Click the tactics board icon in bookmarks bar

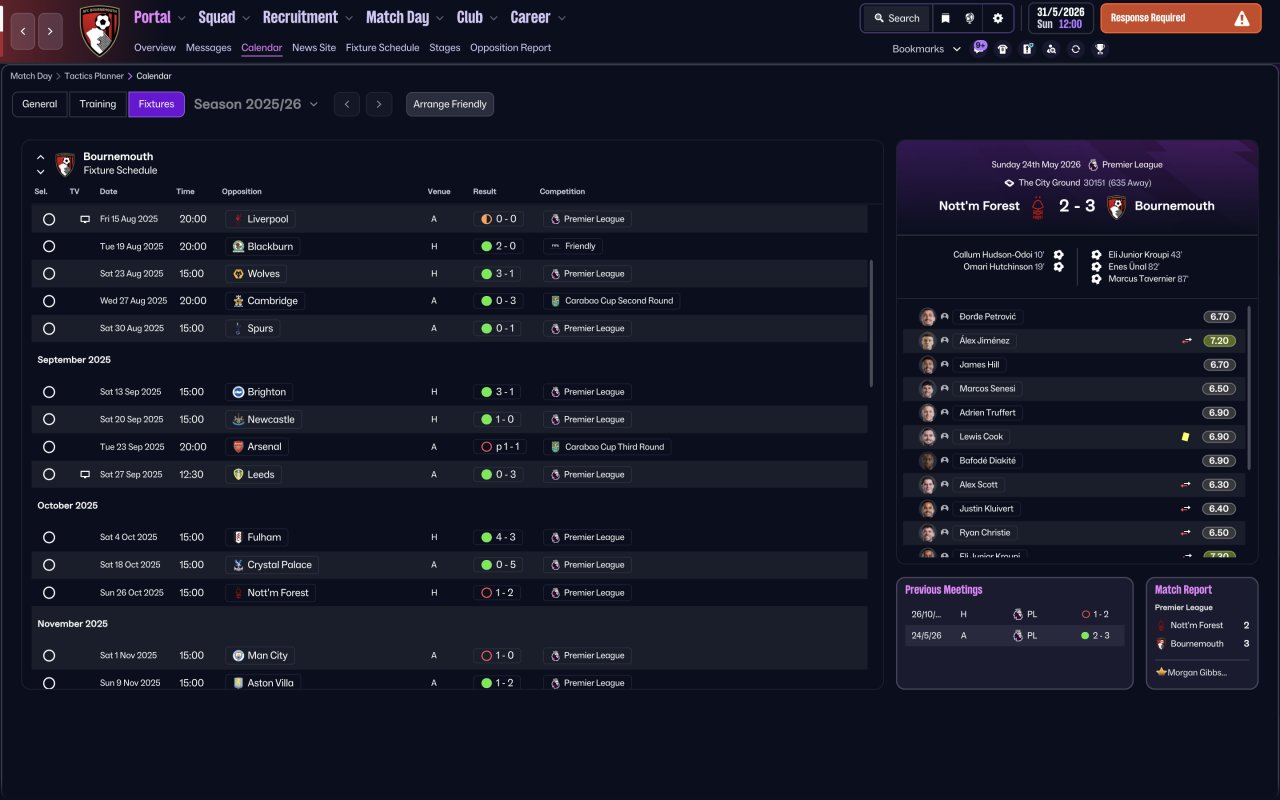1027,48
